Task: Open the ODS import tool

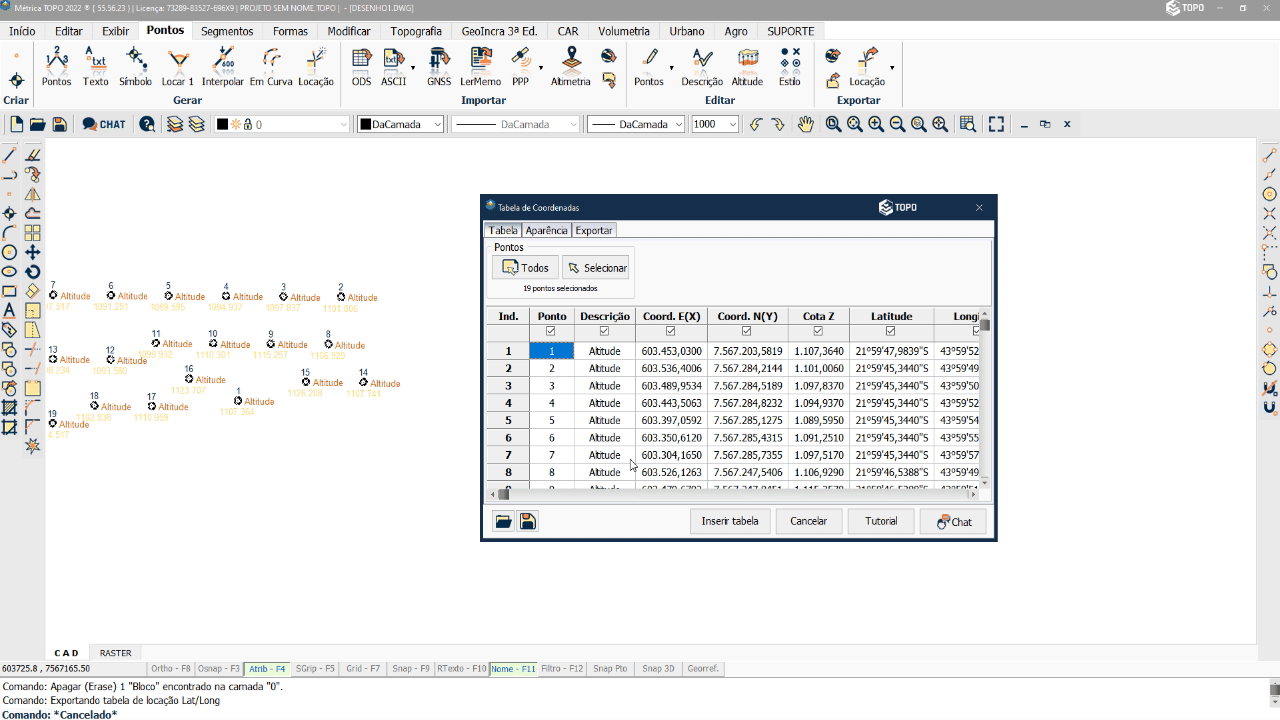Action: (x=361, y=66)
